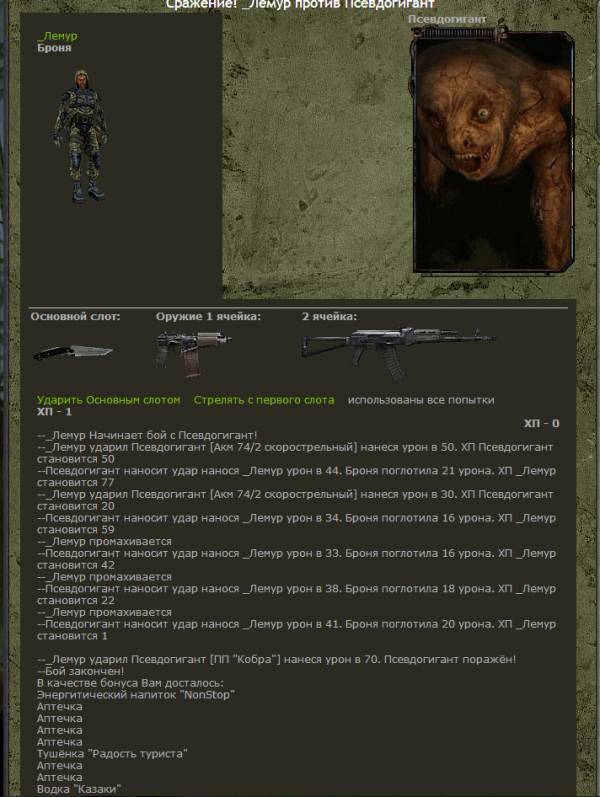600x797 pixels.
Task: Click the knife icon under Основной слот
Action: [x=73, y=352]
